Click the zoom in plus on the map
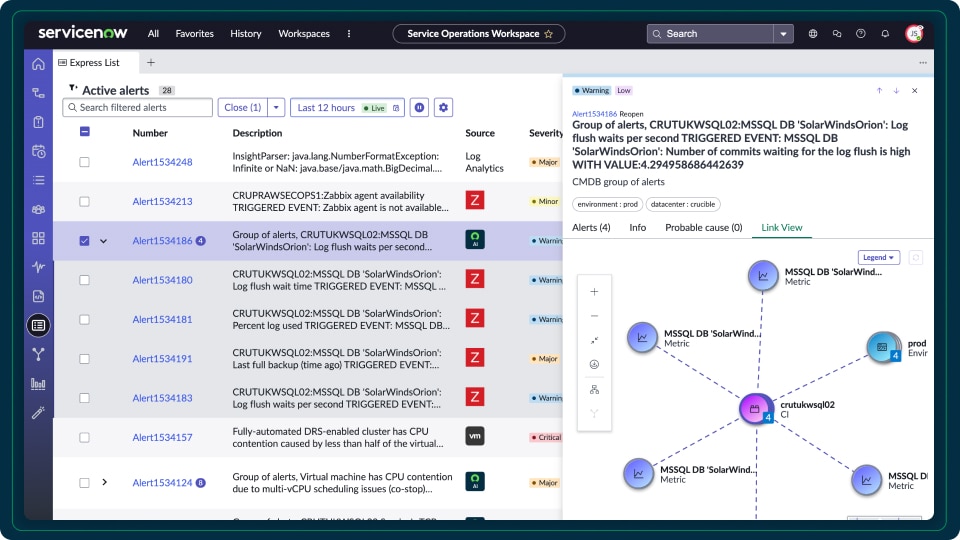This screenshot has height=540, width=960. point(594,292)
